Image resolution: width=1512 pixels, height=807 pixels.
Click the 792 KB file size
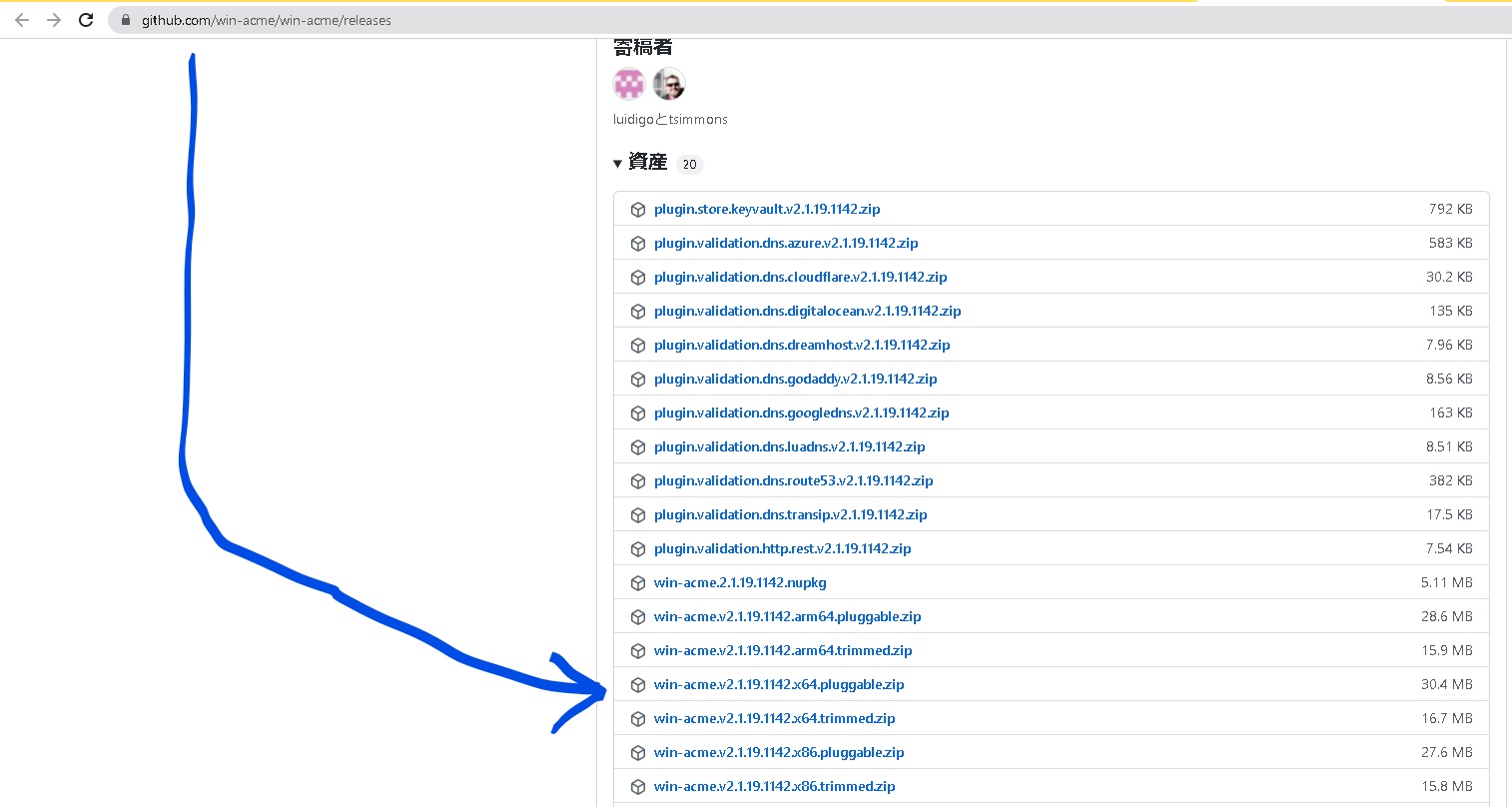point(1450,209)
